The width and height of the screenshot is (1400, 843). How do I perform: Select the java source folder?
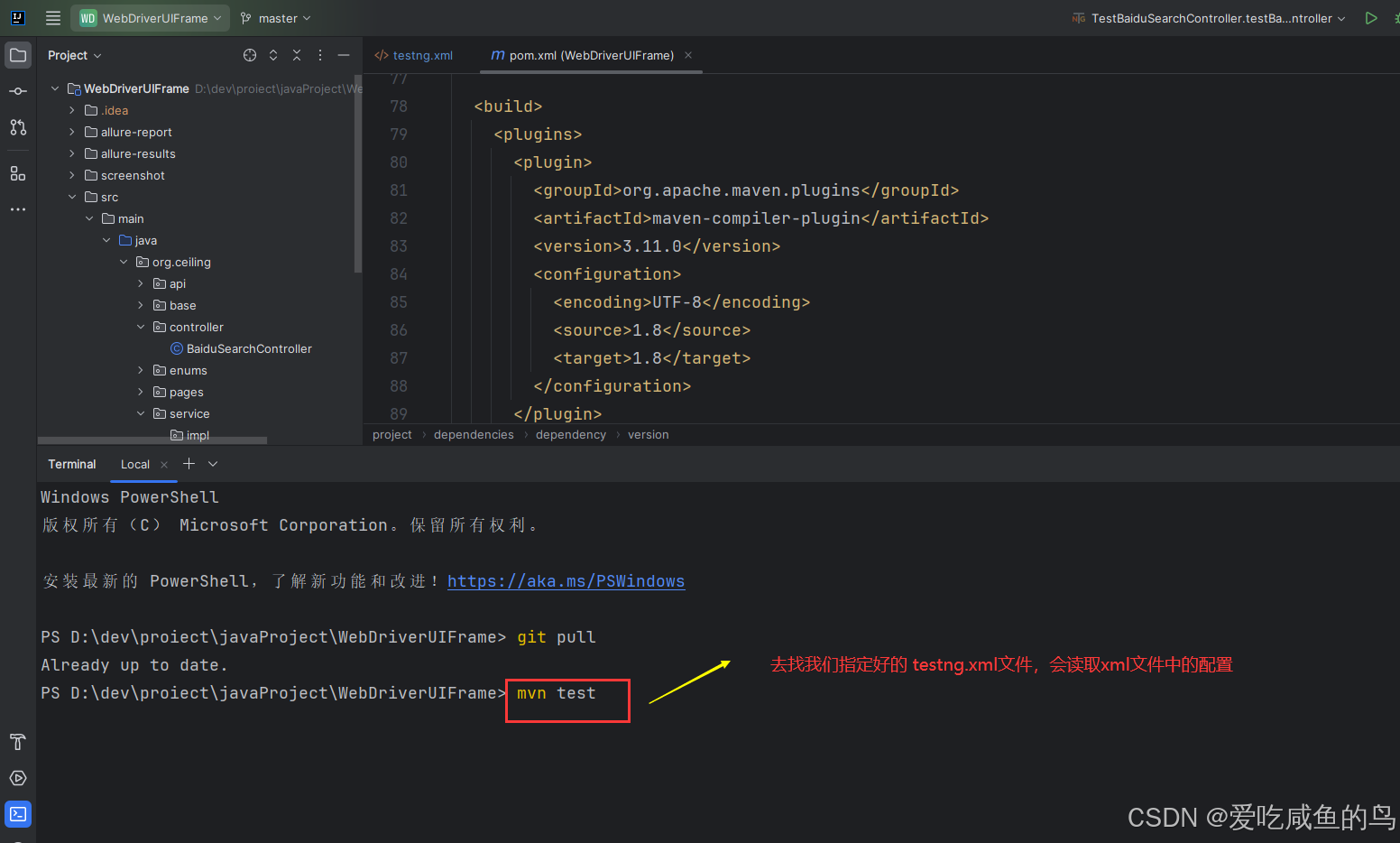tap(138, 240)
